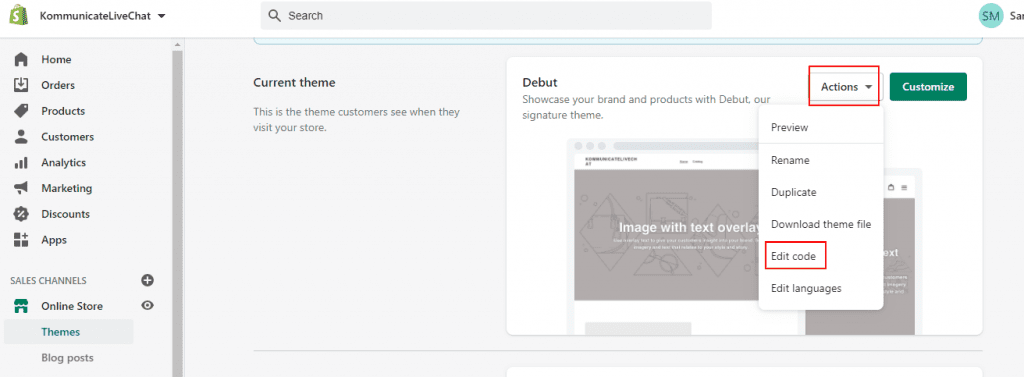Screen dimensions: 1024x377
Task: Open Marketing in the sidebar
Action: pos(67,188)
